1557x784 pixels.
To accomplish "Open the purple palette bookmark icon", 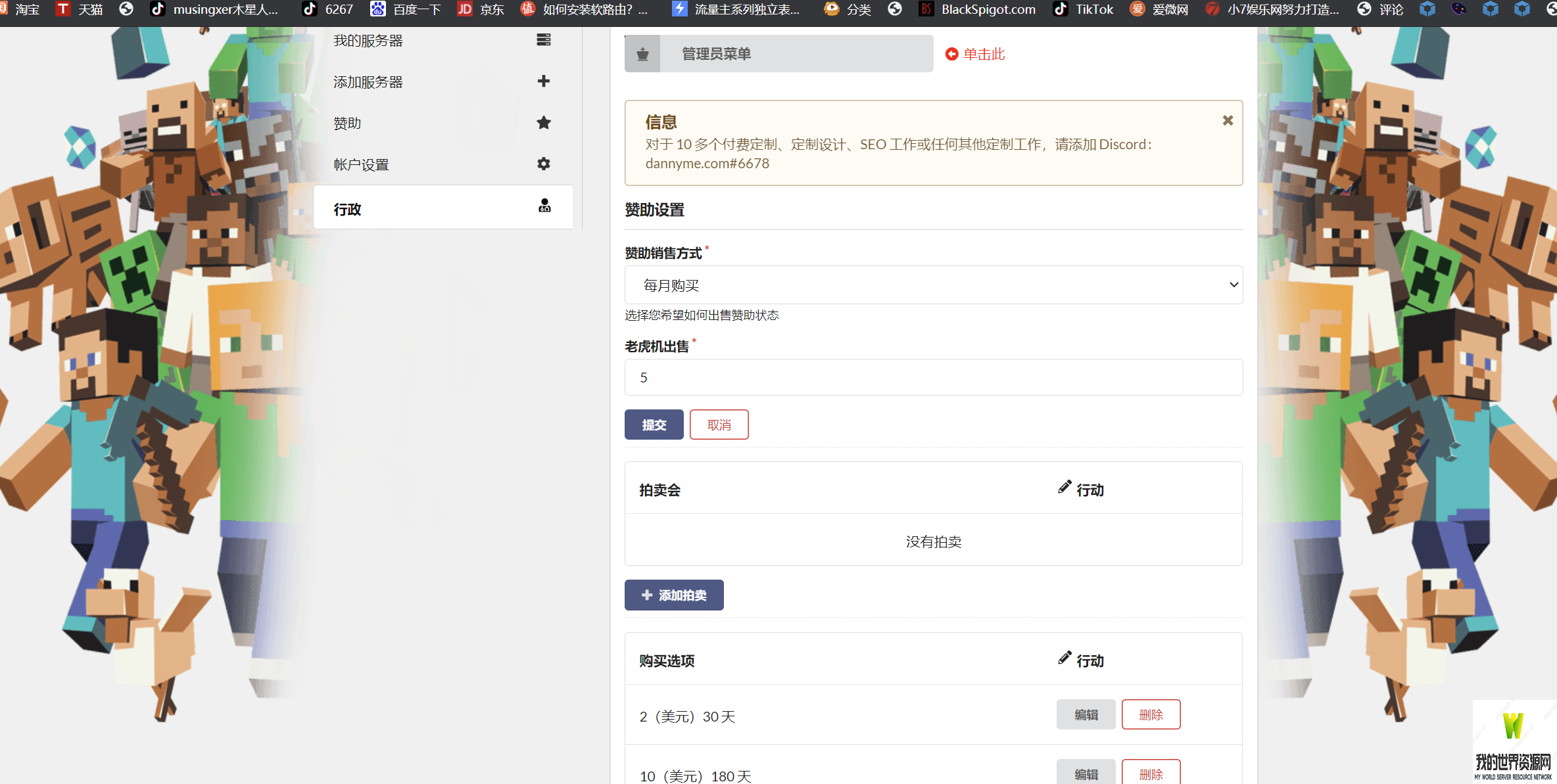I will click(x=1459, y=9).
